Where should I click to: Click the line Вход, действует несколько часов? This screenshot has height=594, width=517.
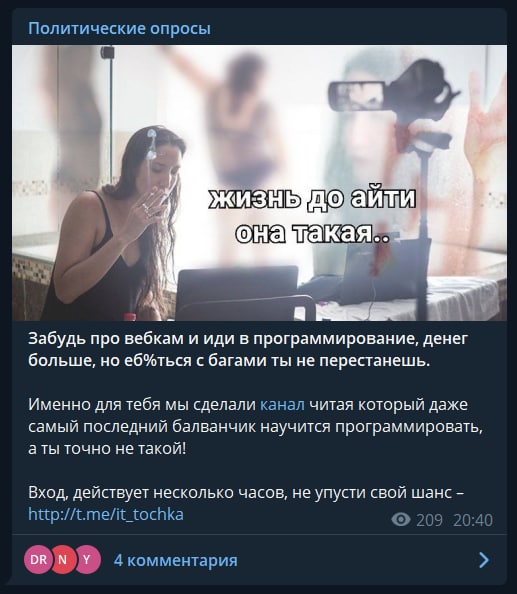pos(246,492)
